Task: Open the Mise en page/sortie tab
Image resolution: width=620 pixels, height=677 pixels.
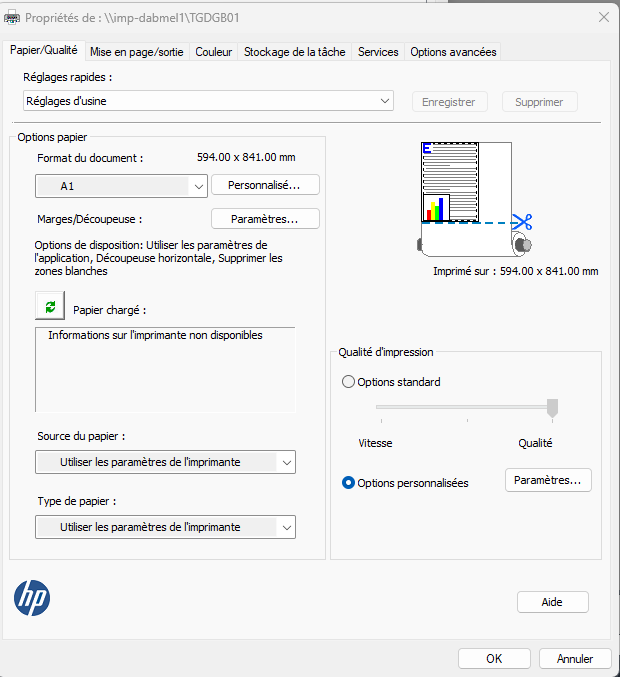Action: click(x=136, y=52)
